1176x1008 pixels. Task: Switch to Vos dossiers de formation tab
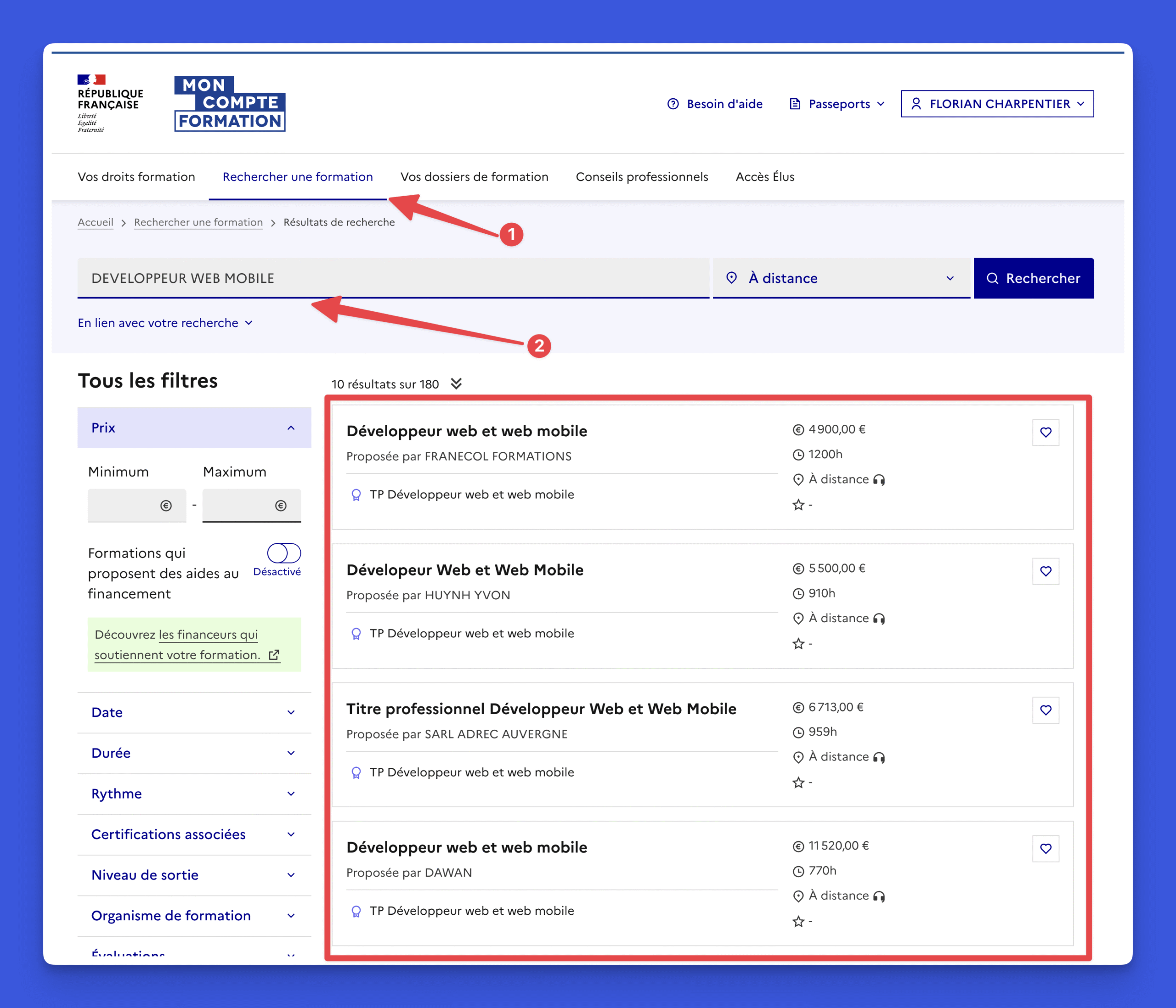tap(474, 177)
